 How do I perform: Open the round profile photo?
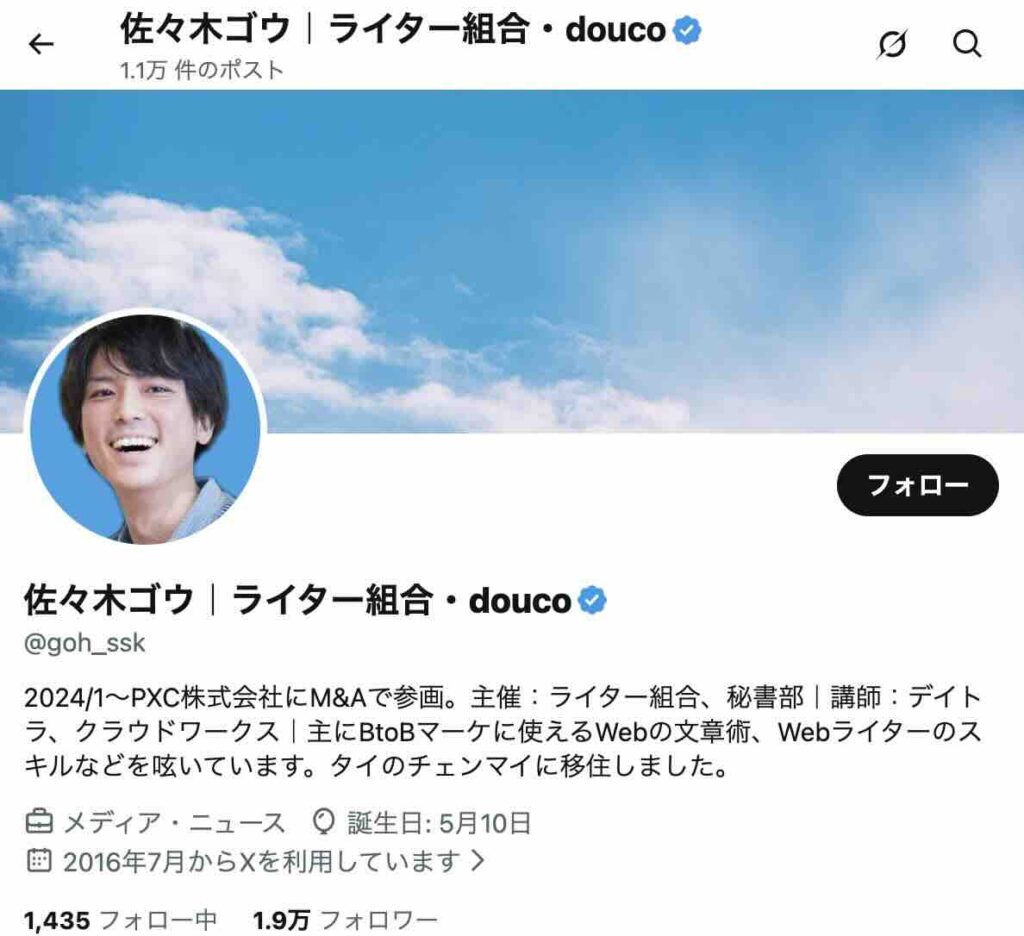pyautogui.click(x=146, y=429)
